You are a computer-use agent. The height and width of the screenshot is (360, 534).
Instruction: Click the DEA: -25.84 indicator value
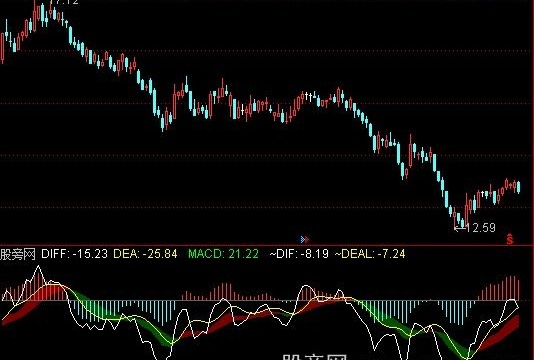145,254
